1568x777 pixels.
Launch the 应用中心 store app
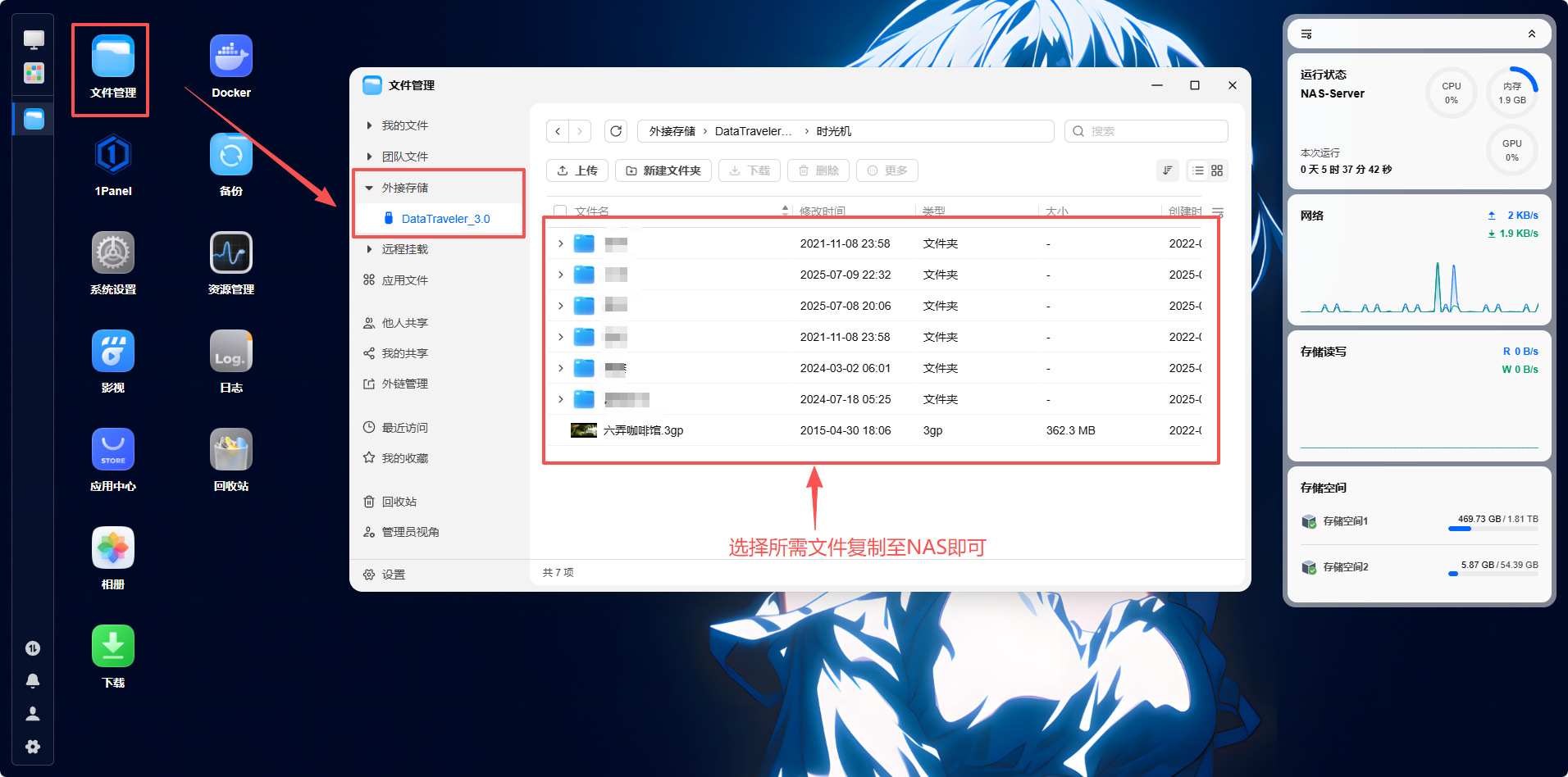click(113, 449)
